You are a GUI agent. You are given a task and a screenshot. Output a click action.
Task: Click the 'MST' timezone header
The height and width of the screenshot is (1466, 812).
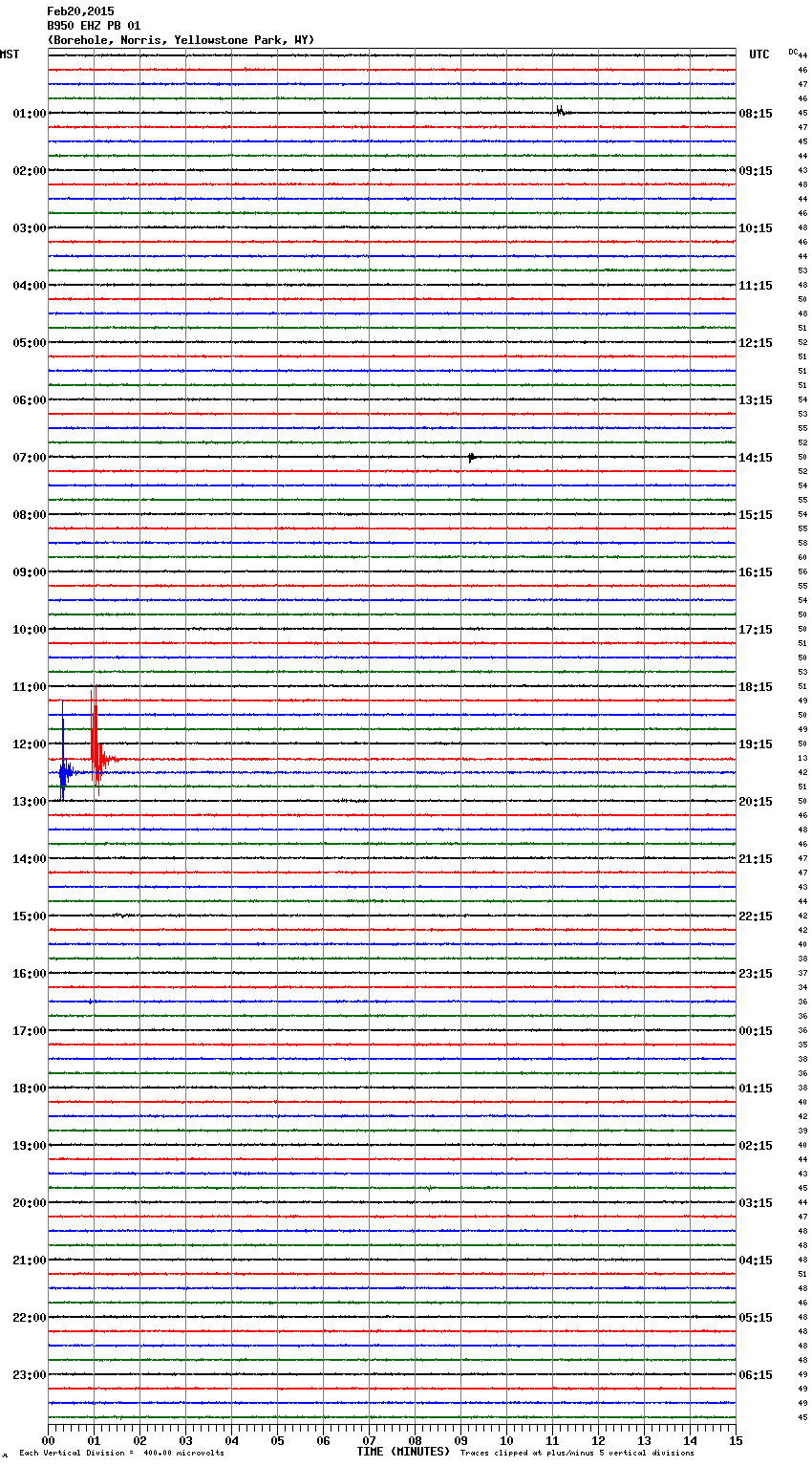[10, 54]
